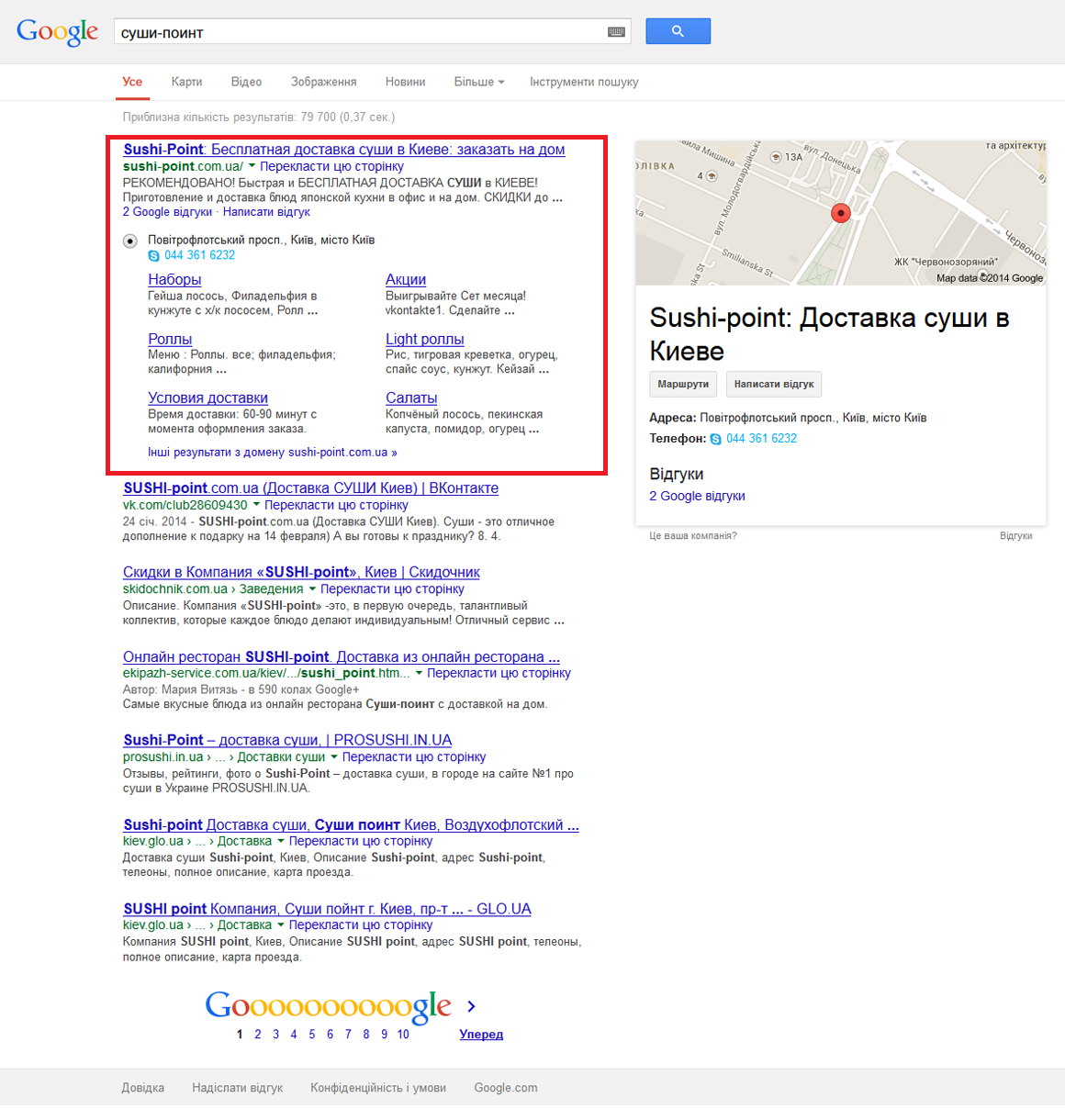
Task: Expand dropdown arrow after prosushi.in.ua URL
Action: tap(334, 756)
